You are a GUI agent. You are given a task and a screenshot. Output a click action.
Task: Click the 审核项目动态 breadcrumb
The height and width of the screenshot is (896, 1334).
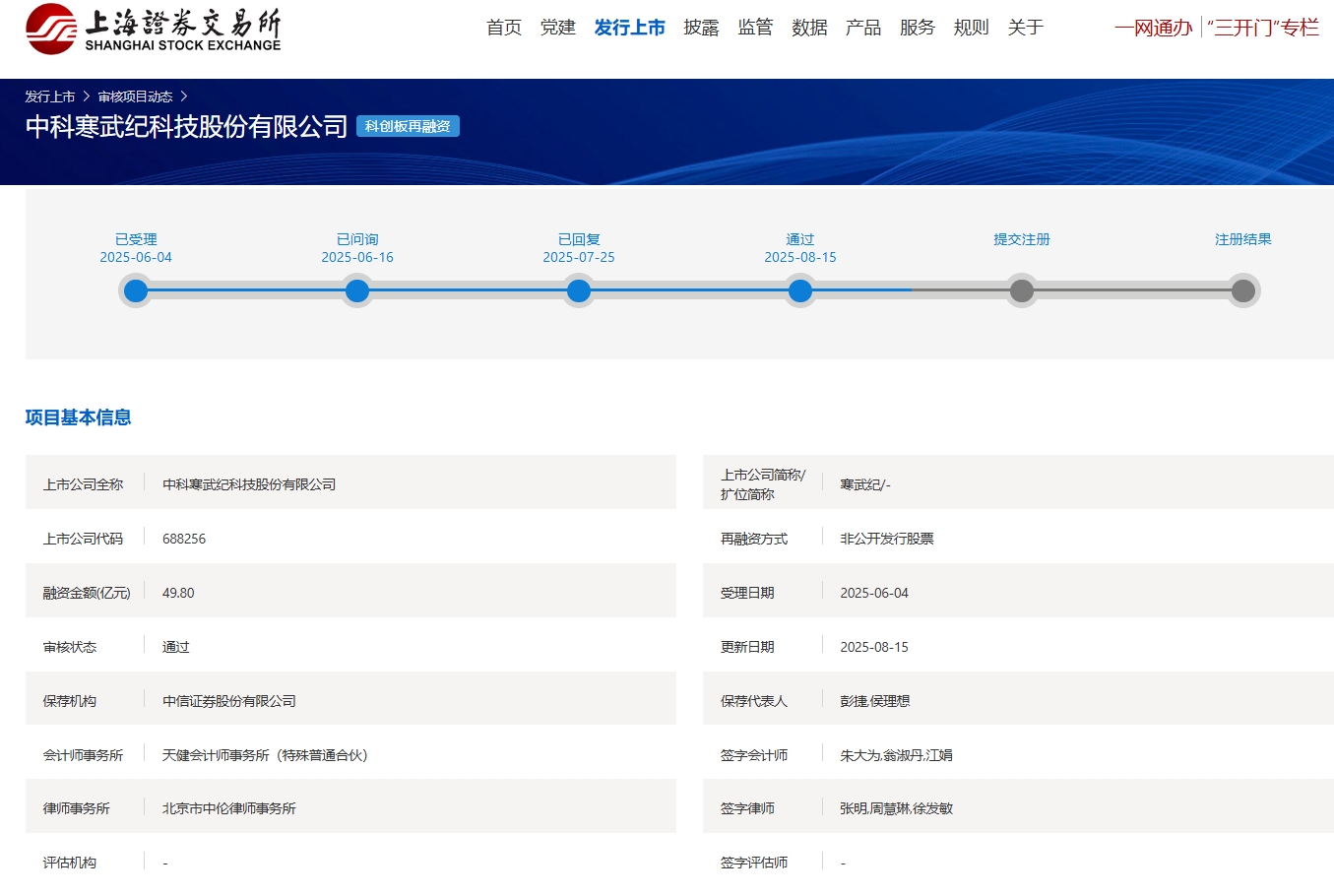tap(136, 96)
